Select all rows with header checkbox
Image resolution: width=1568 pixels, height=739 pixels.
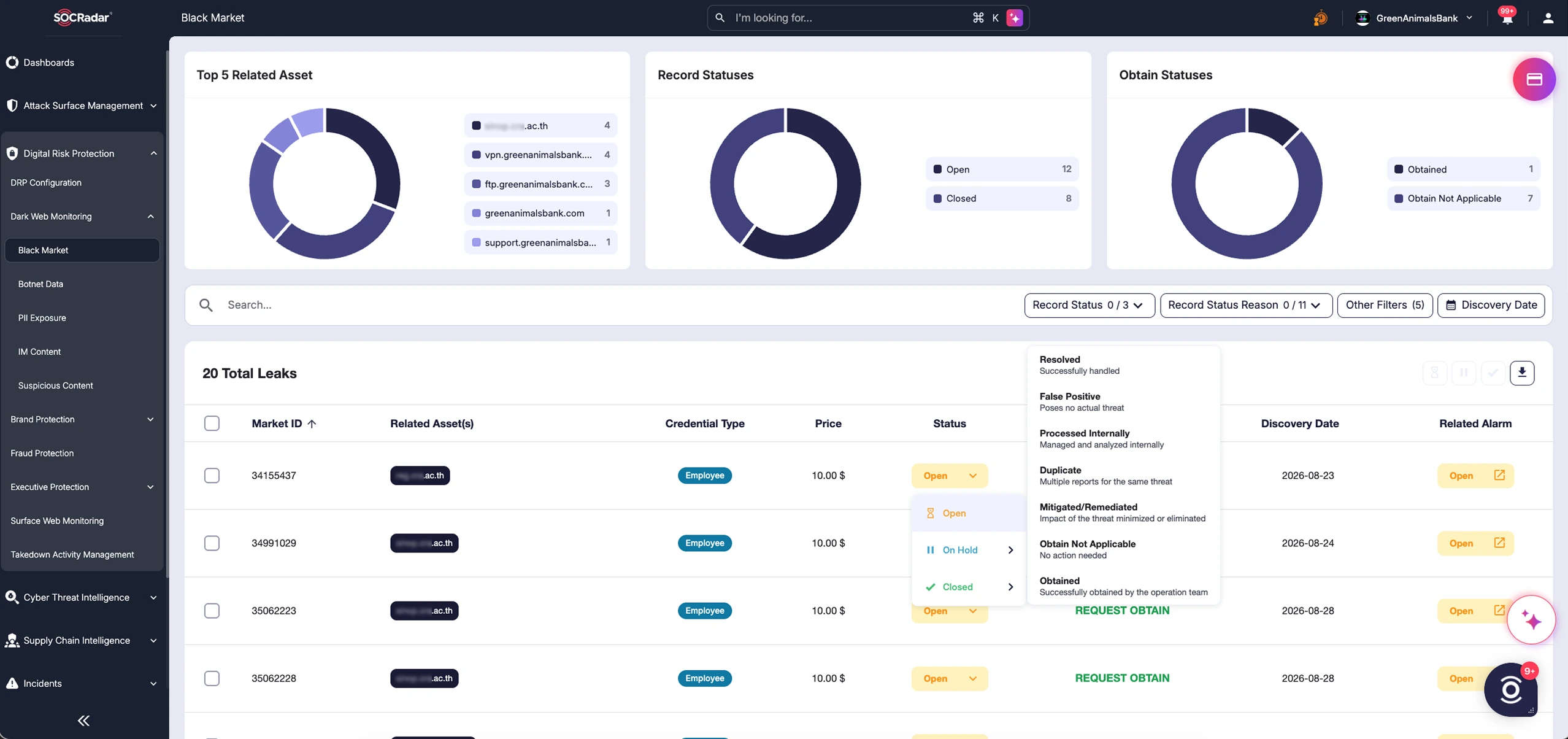point(212,423)
